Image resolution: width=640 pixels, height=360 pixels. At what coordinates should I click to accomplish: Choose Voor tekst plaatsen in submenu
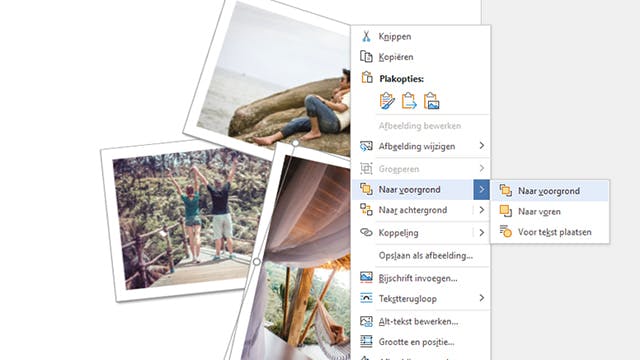[x=550, y=232]
